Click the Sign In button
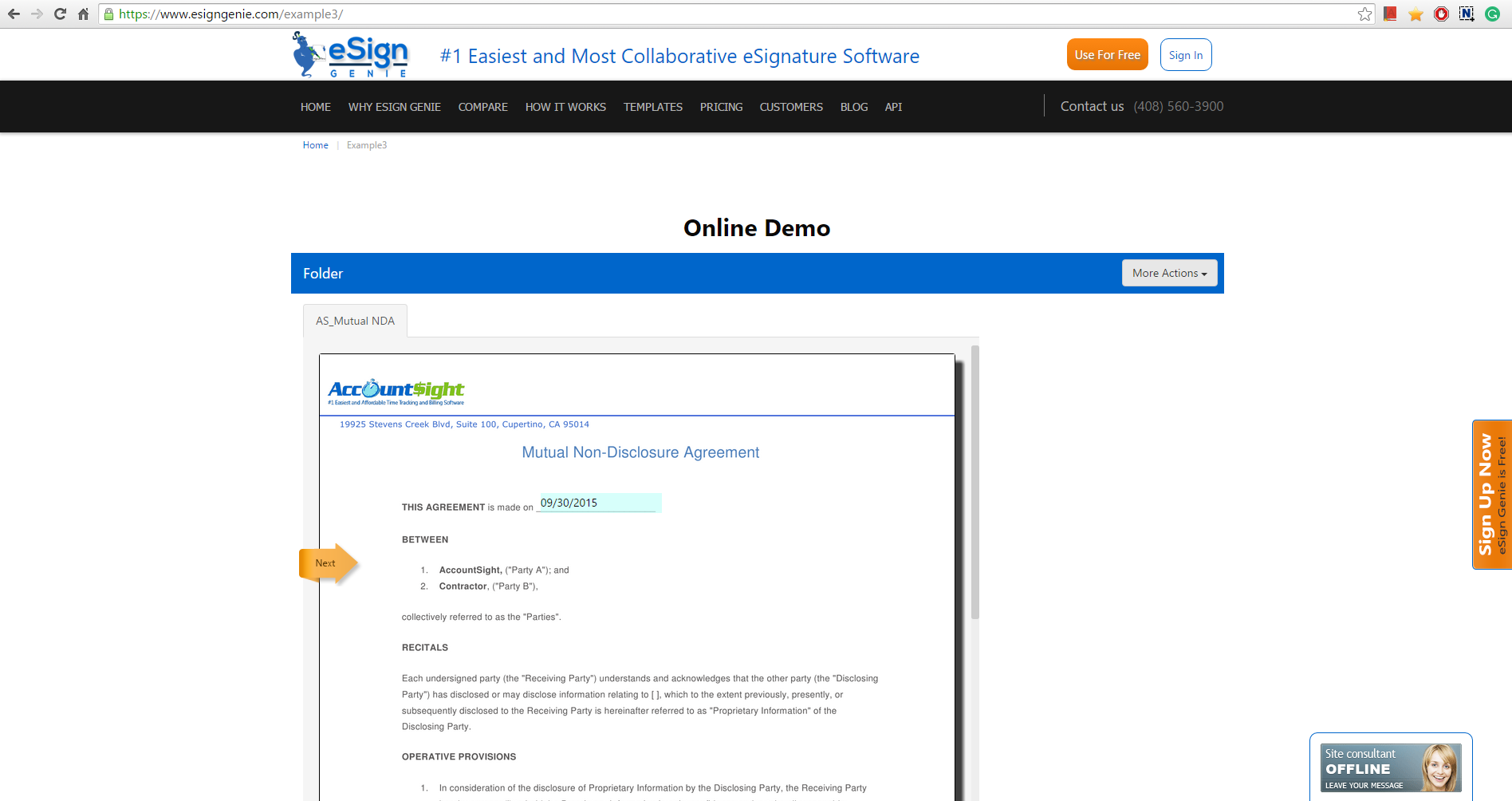 [1185, 54]
